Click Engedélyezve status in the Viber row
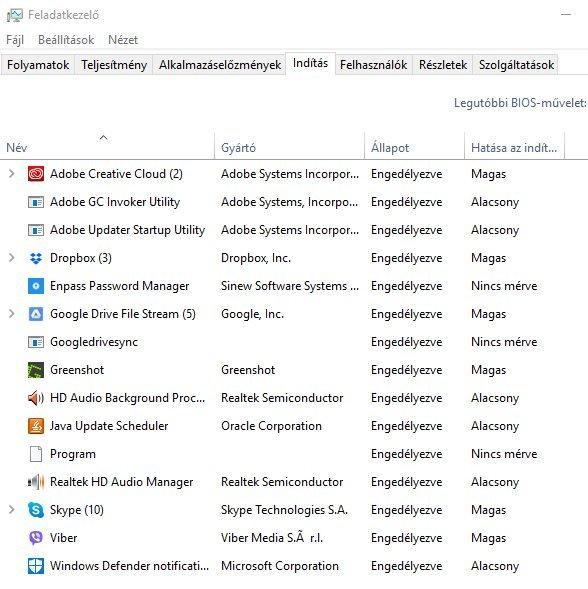588x589 pixels. pyautogui.click(x=407, y=538)
